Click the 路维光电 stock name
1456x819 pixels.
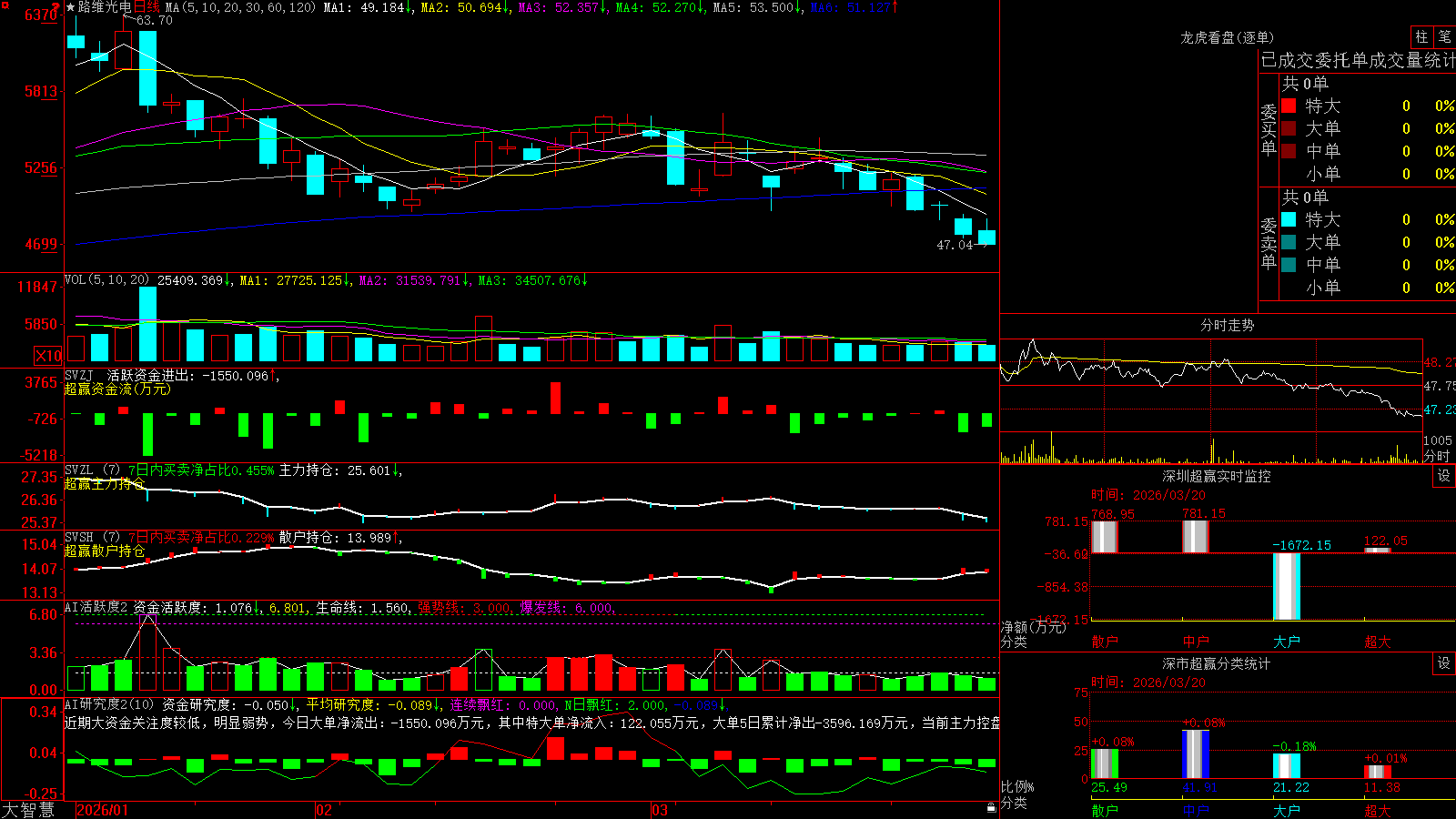pyautogui.click(x=105, y=7)
